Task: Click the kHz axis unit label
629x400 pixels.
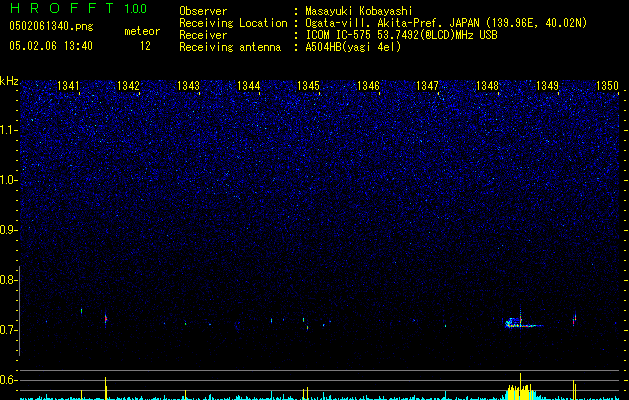Action: pos(9,81)
